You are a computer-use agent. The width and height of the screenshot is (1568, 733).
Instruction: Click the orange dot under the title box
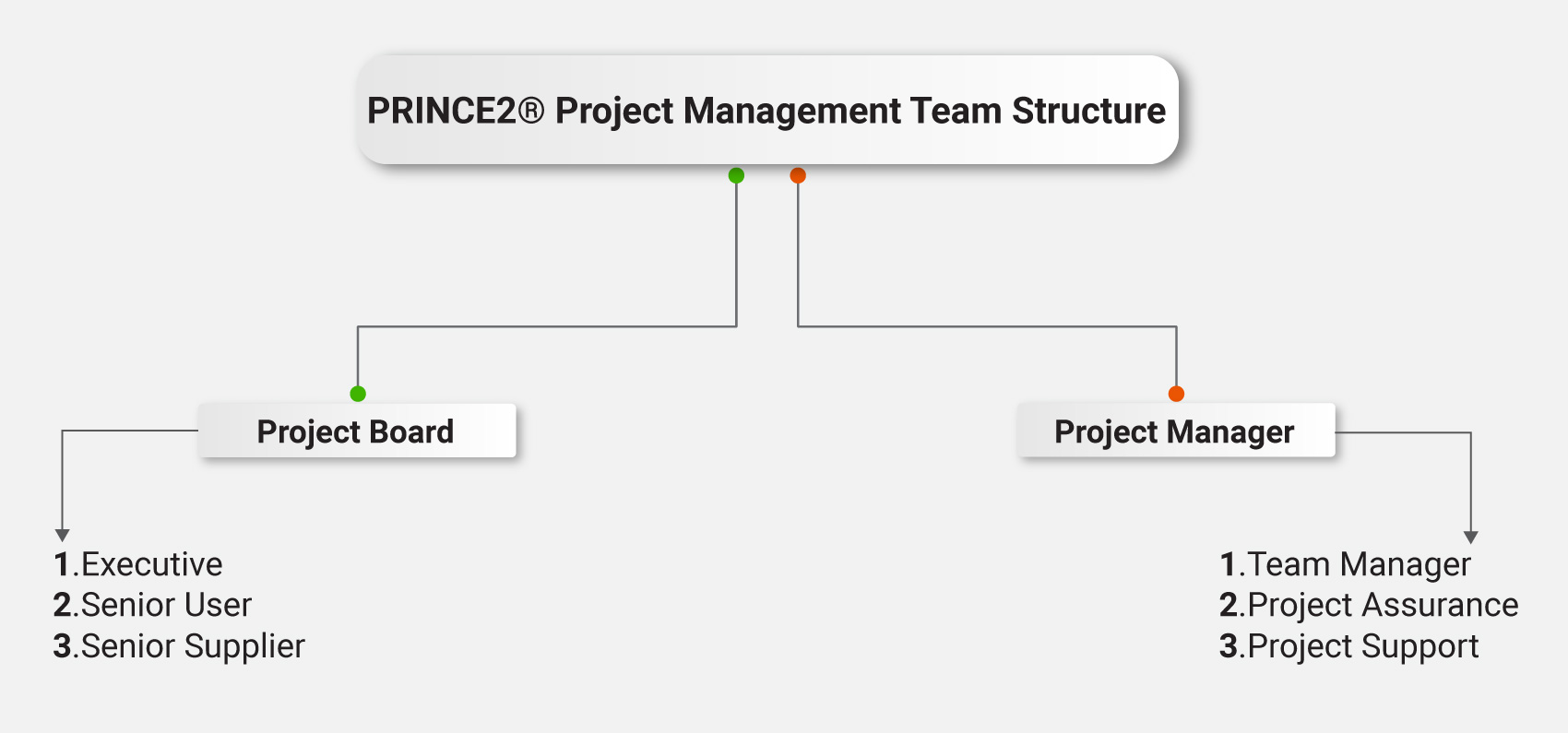(x=798, y=175)
